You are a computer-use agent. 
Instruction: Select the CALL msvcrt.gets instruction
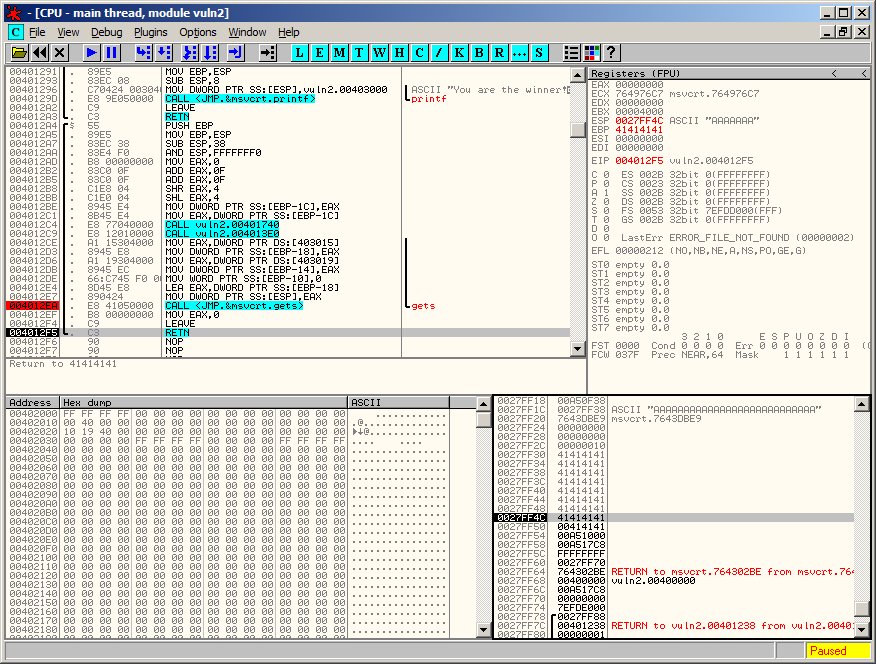tap(234, 305)
